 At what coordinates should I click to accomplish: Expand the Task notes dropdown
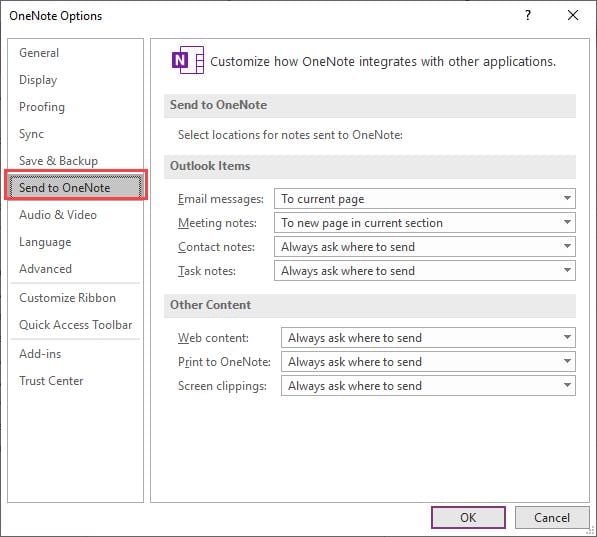(x=425, y=270)
